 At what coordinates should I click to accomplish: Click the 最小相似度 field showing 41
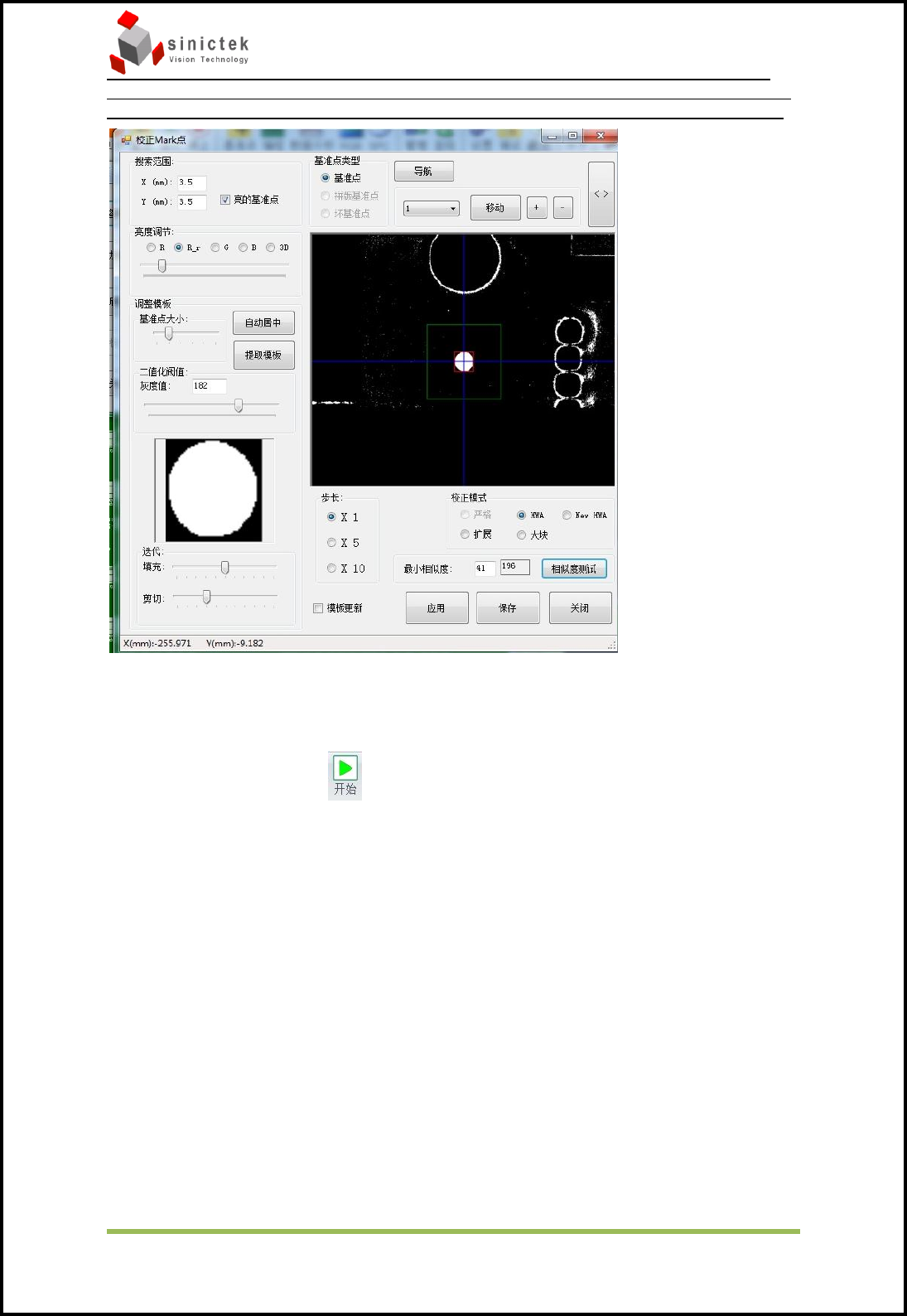[485, 568]
